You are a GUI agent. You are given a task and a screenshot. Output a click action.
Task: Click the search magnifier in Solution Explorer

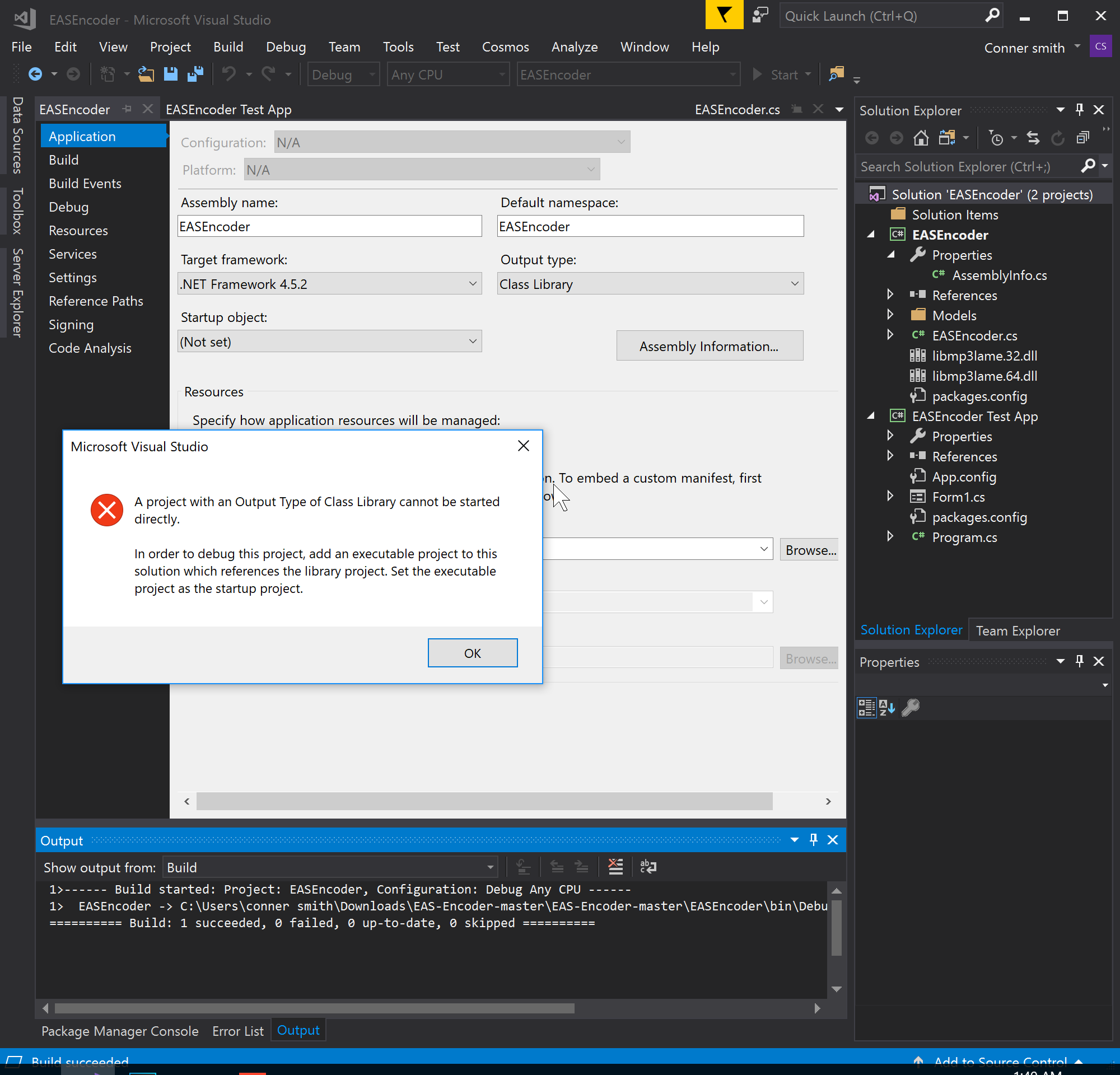point(1089,166)
